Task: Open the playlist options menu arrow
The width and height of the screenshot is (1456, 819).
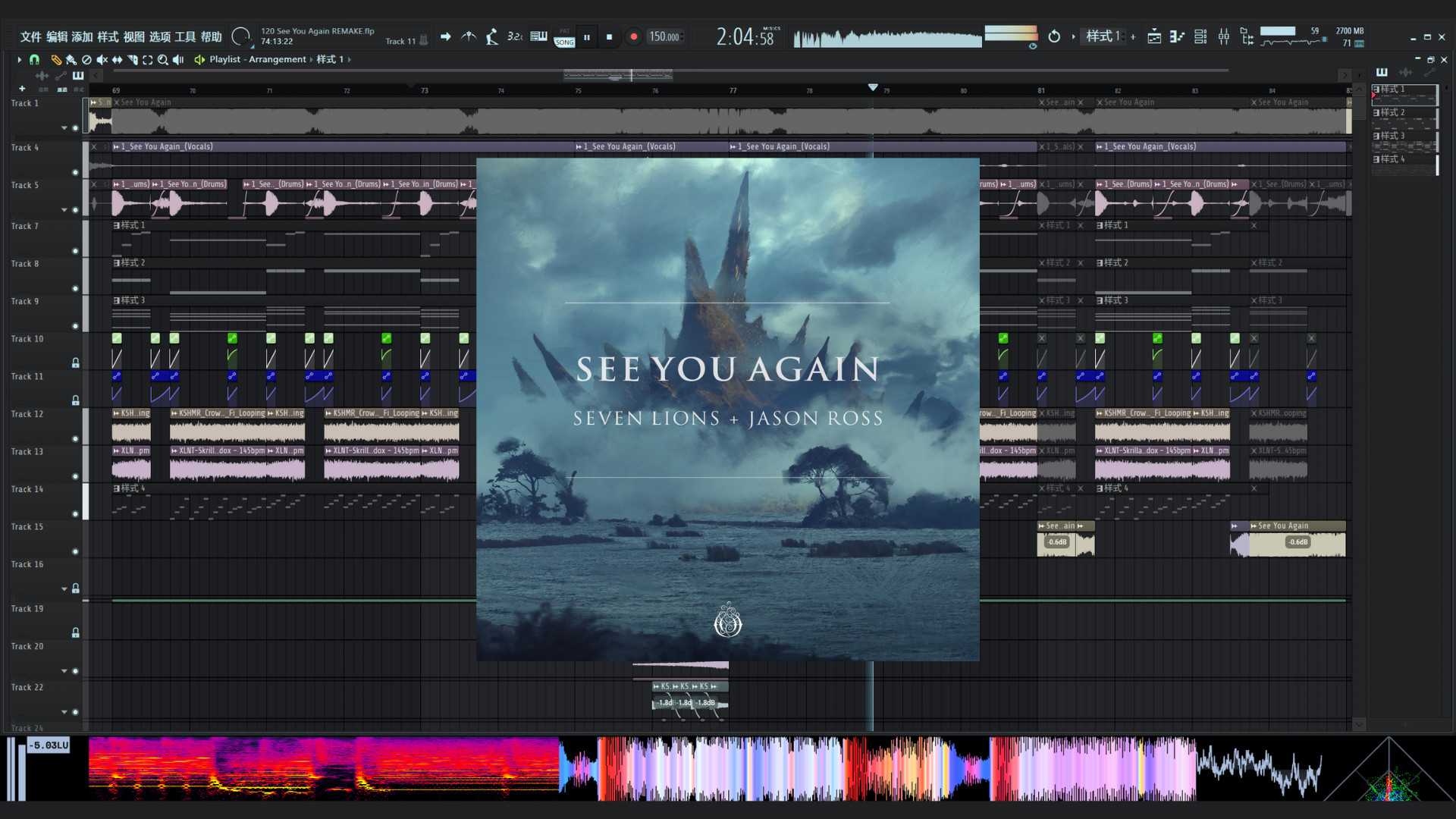Action: pyautogui.click(x=19, y=59)
